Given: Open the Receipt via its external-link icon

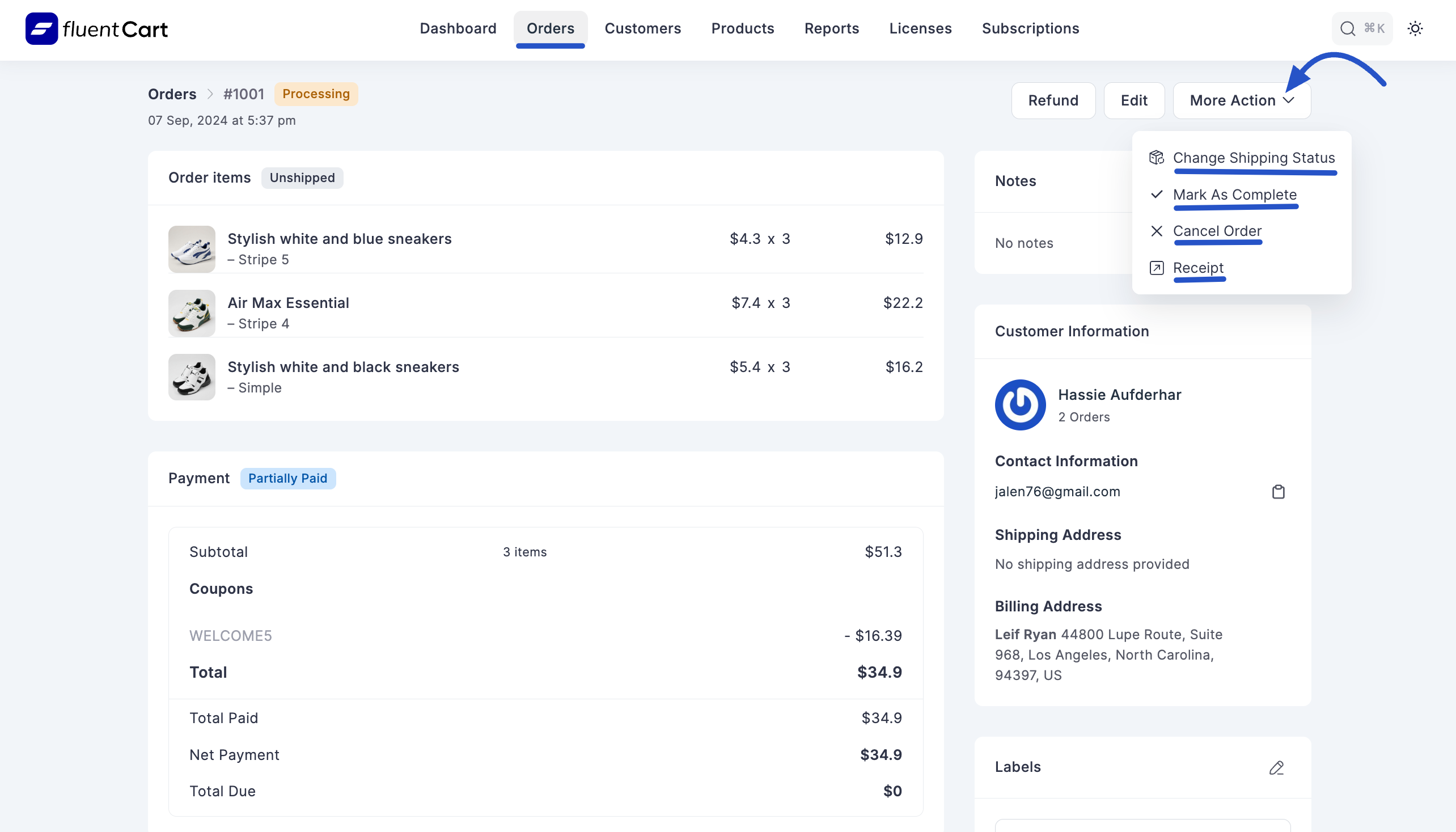Looking at the screenshot, I should 1156,268.
